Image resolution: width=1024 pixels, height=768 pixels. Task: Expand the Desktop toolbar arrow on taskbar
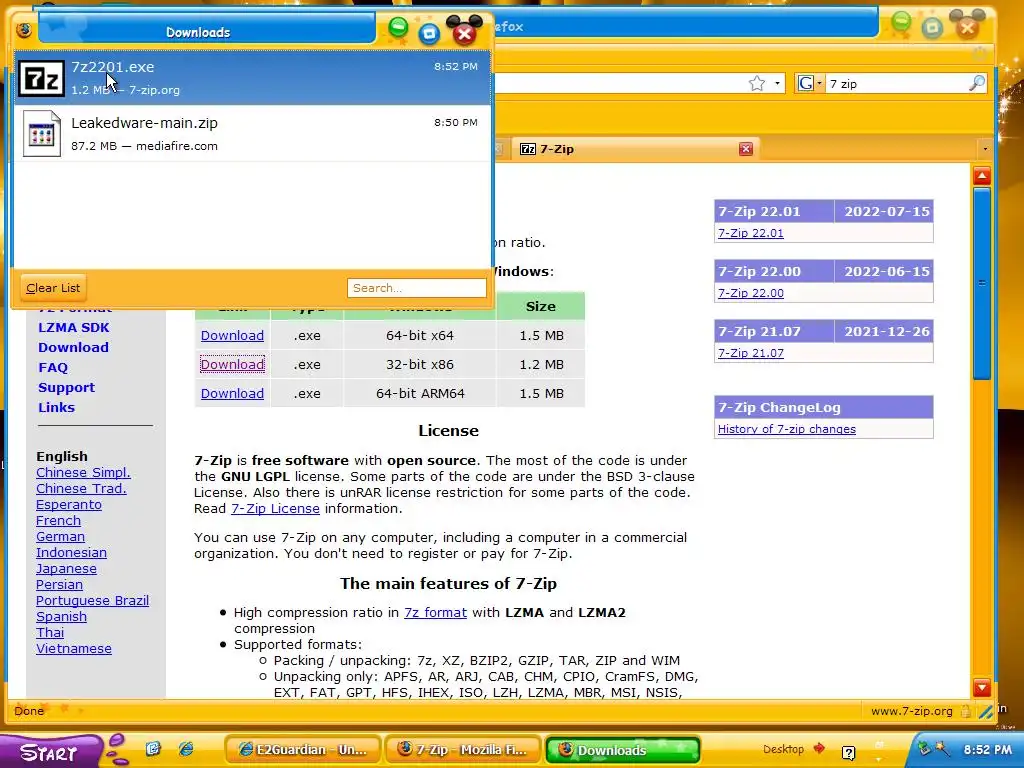(x=819, y=748)
